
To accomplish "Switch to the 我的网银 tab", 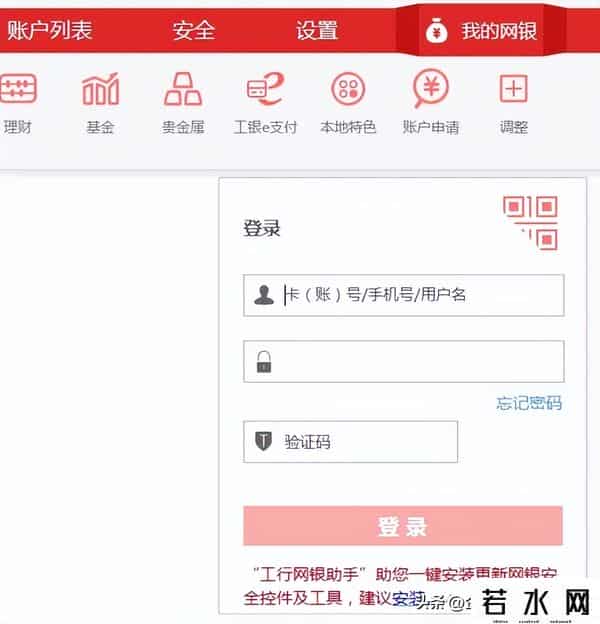I will click(481, 31).
